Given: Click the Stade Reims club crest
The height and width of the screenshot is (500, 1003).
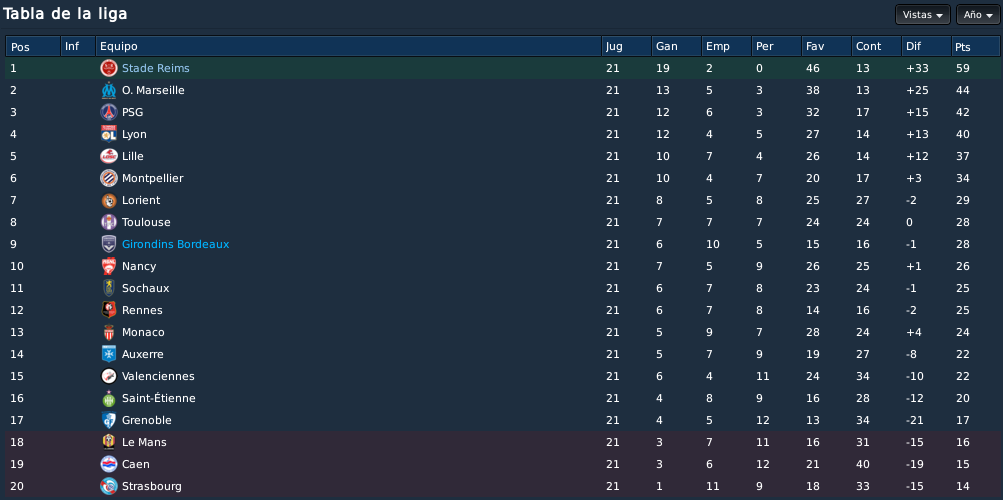Looking at the screenshot, I should (109, 68).
